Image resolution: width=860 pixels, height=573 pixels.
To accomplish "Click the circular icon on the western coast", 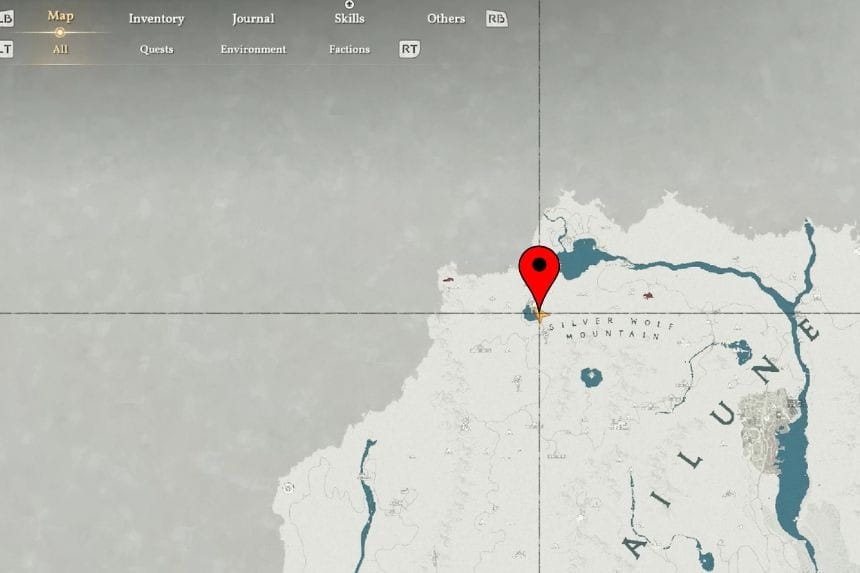I will coord(289,488).
